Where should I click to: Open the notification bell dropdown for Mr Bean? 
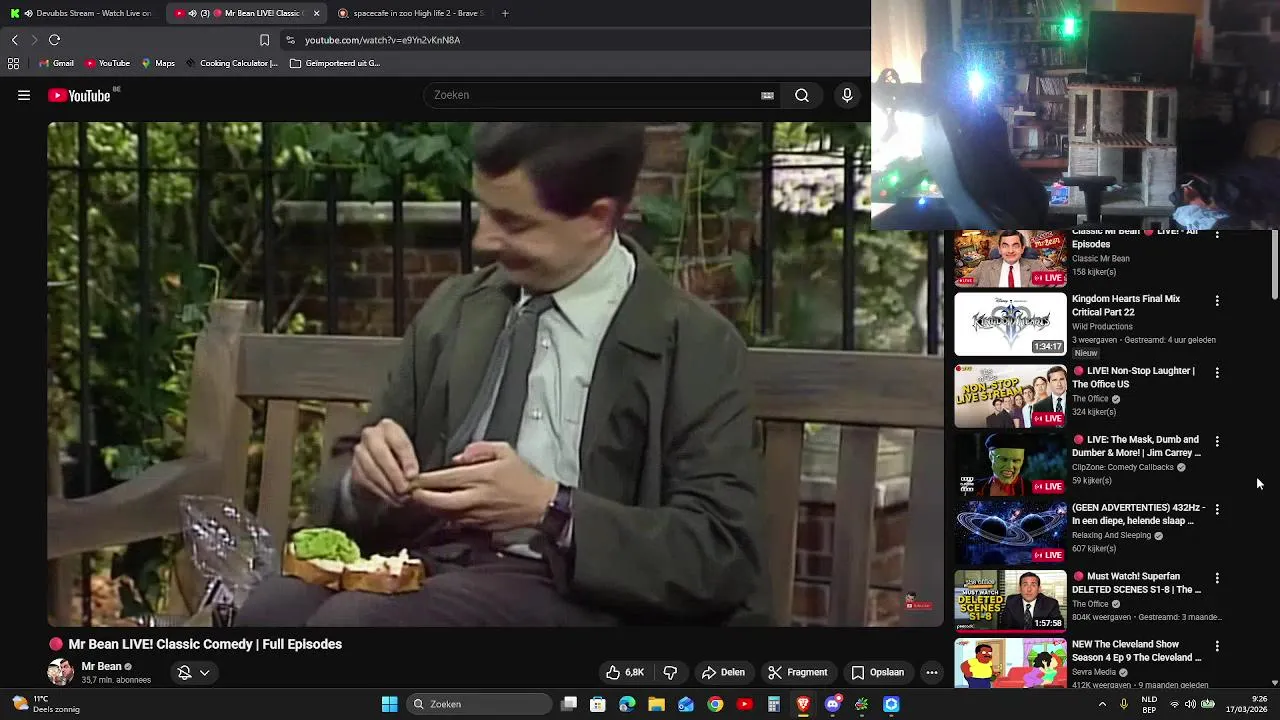(194, 672)
